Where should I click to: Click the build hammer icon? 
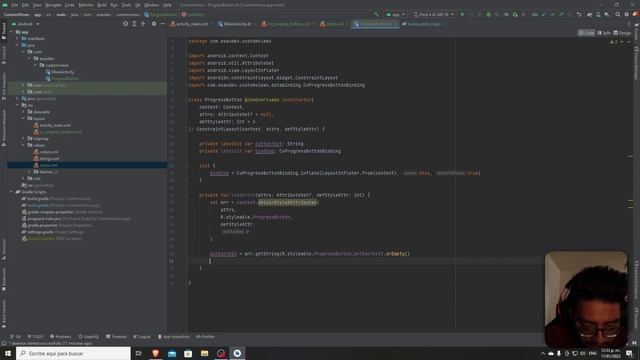pos(376,14)
